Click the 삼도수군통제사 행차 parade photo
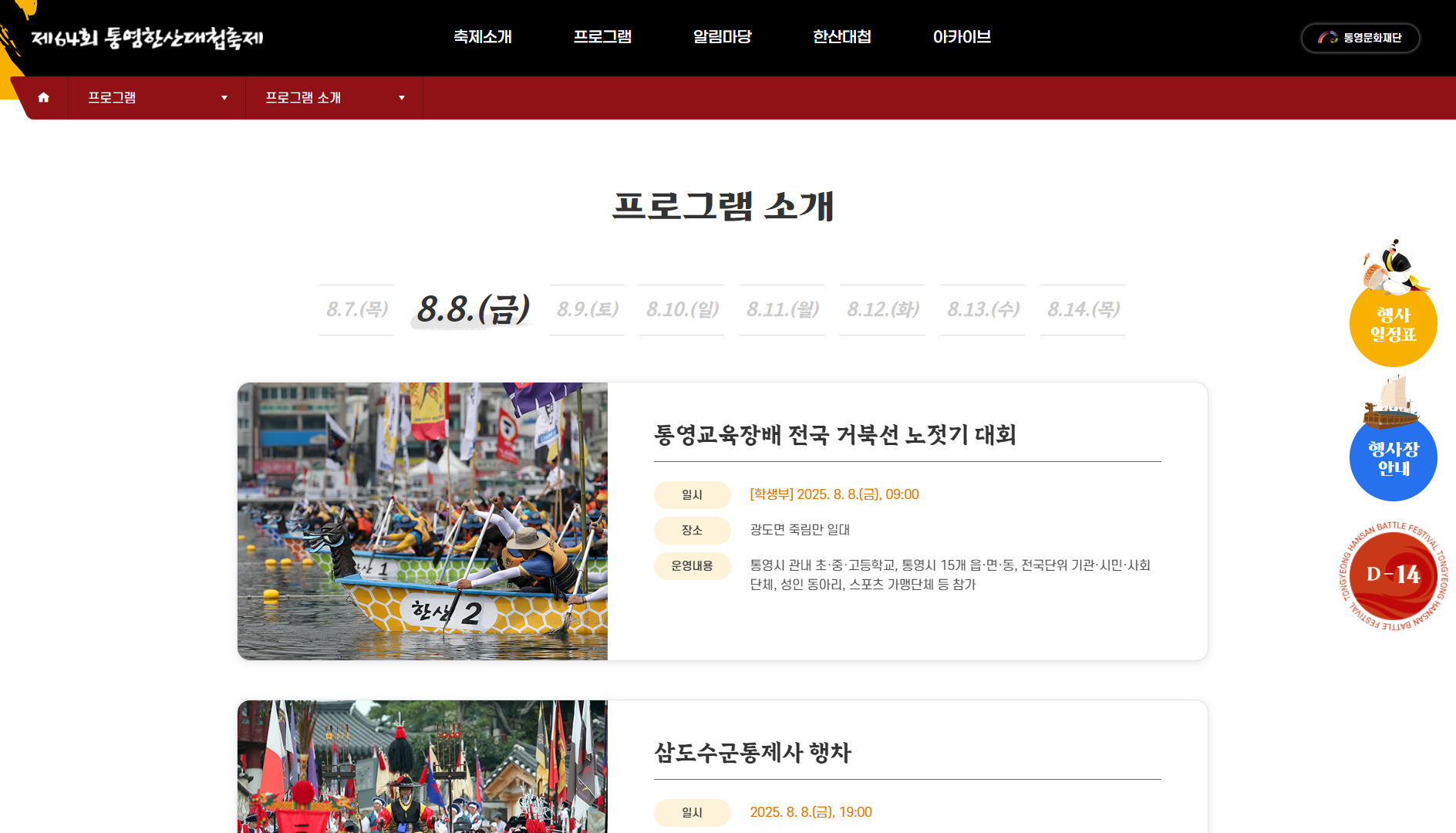This screenshot has height=833, width=1456. pos(423,767)
